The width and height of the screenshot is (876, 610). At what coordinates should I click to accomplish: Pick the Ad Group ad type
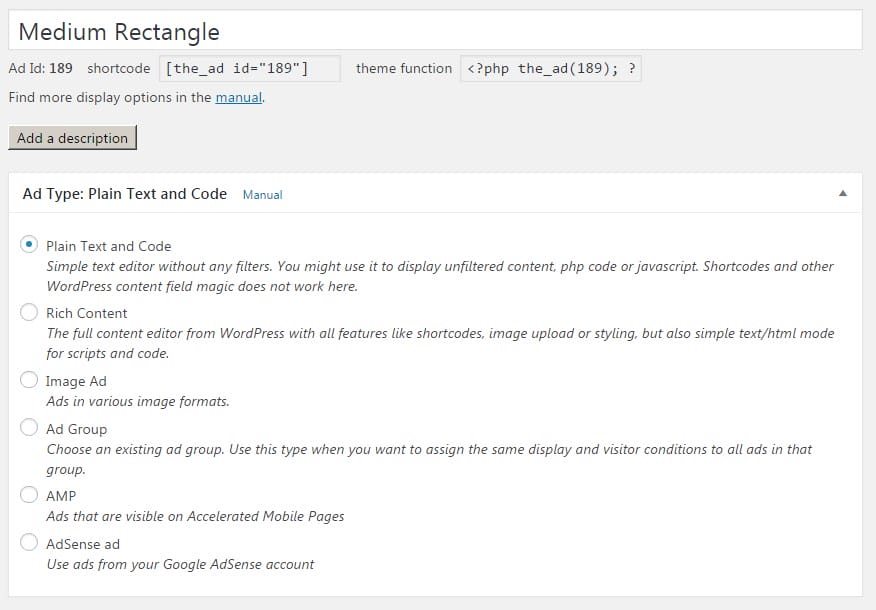pos(29,428)
